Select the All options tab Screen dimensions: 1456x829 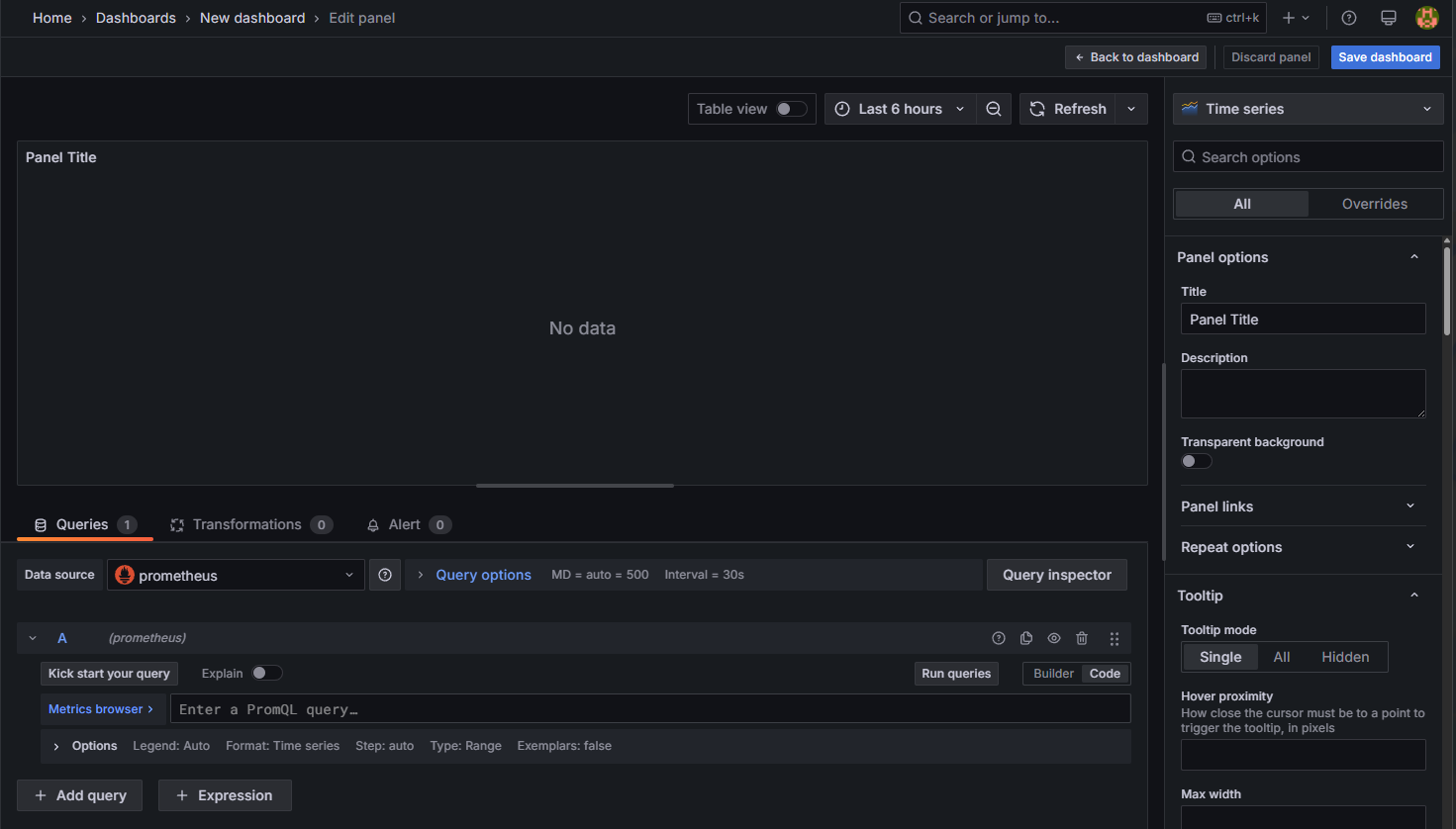click(x=1242, y=204)
